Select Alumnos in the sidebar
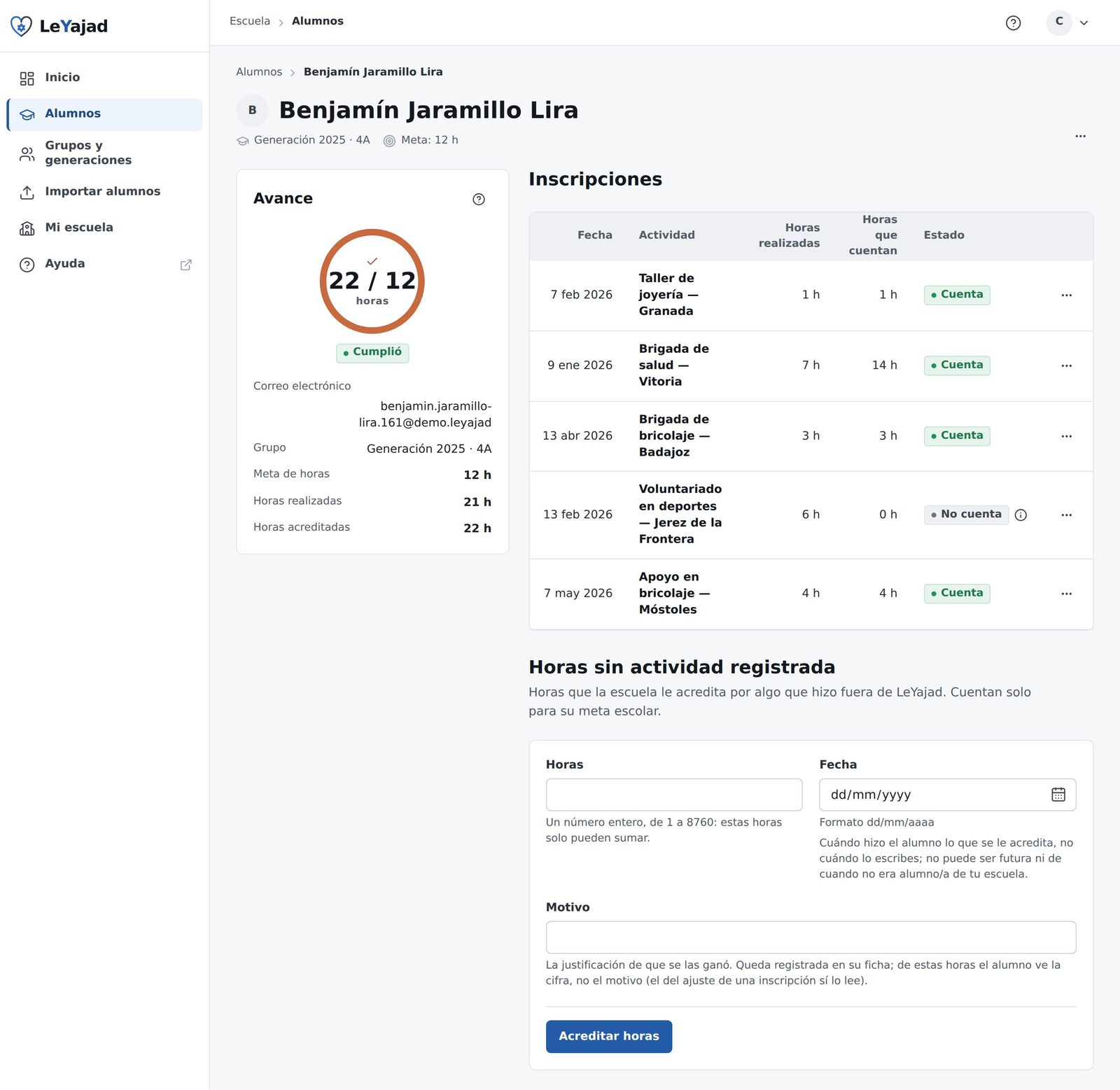Image resolution: width=1120 pixels, height=1090 pixels. [105, 114]
